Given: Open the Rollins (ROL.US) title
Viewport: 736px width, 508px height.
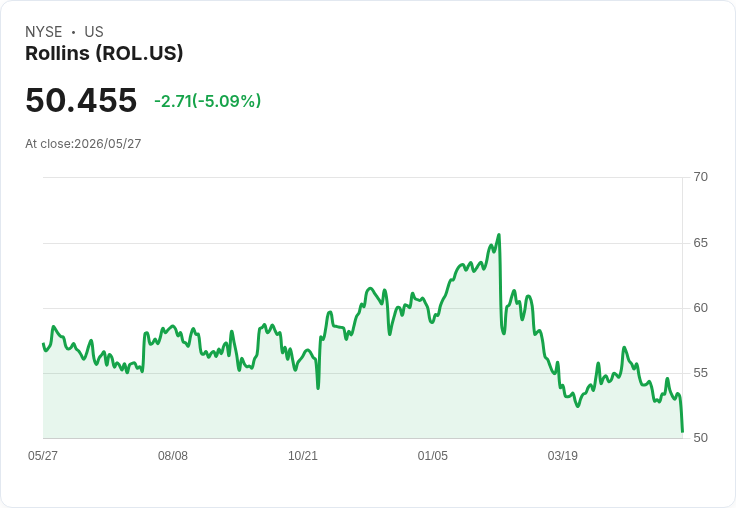Looking at the screenshot, I should 104,53.
